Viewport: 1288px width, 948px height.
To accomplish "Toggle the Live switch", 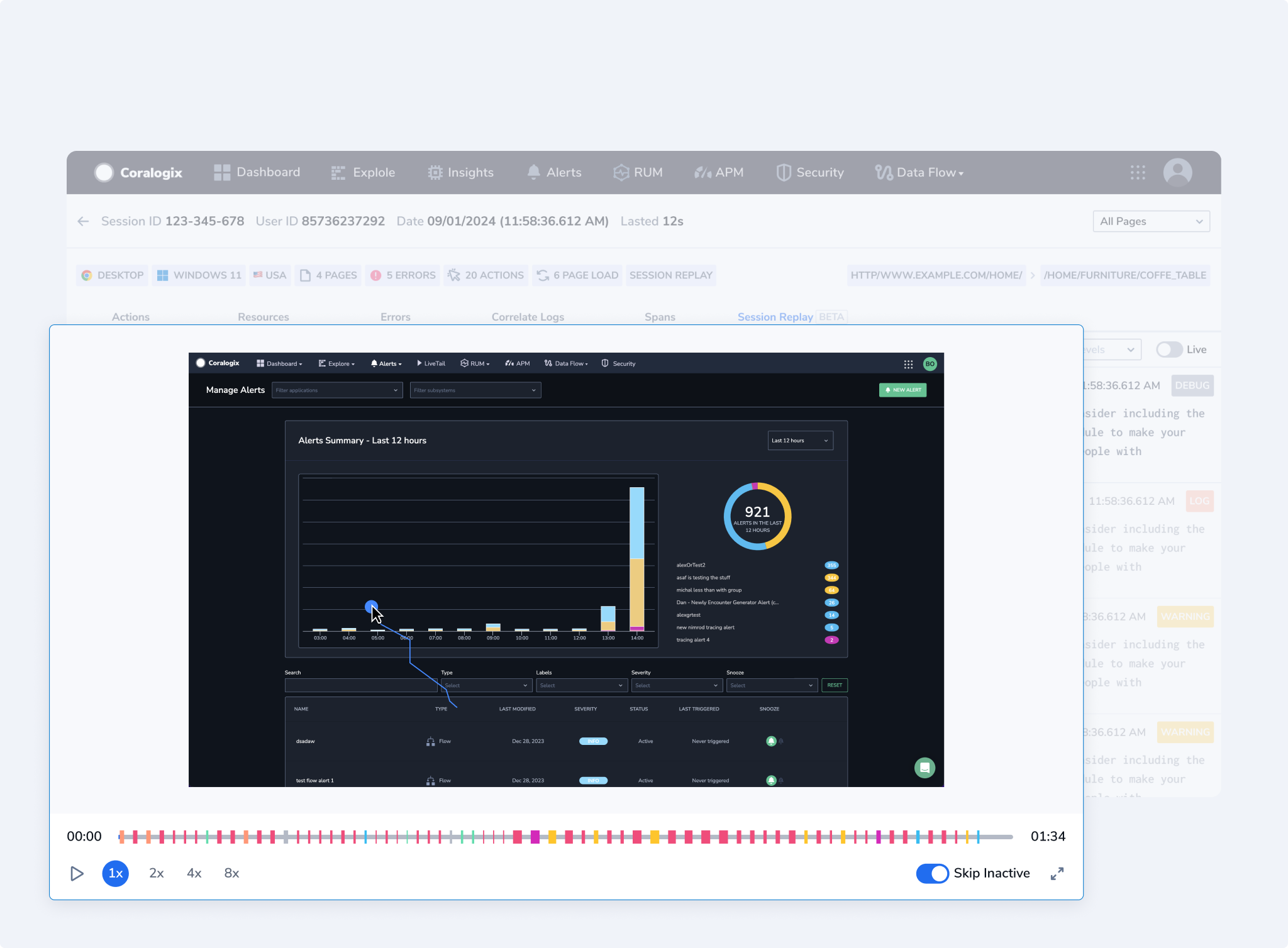I will [1169, 350].
